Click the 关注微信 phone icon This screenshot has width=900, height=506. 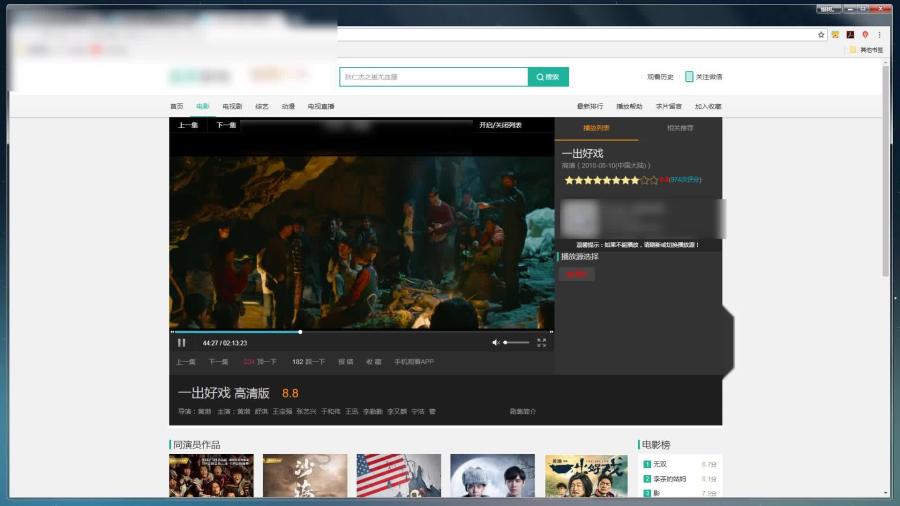689,77
